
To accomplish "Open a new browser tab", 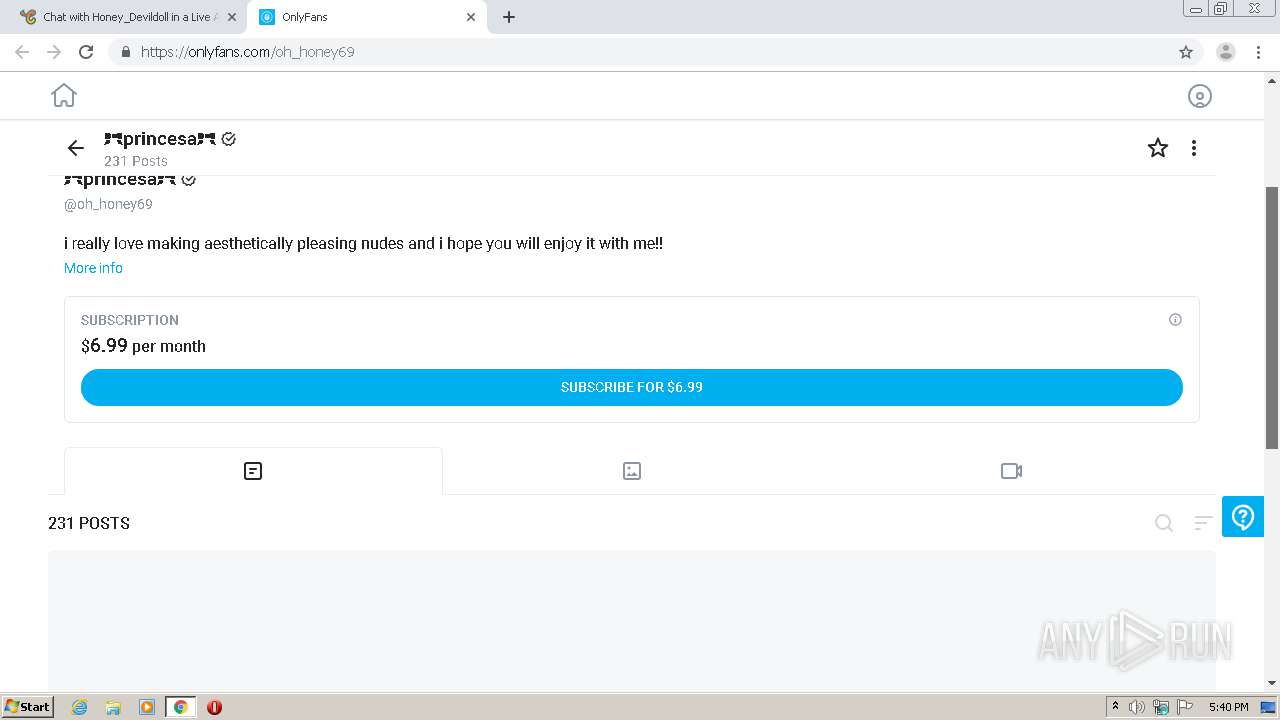I will (x=509, y=17).
